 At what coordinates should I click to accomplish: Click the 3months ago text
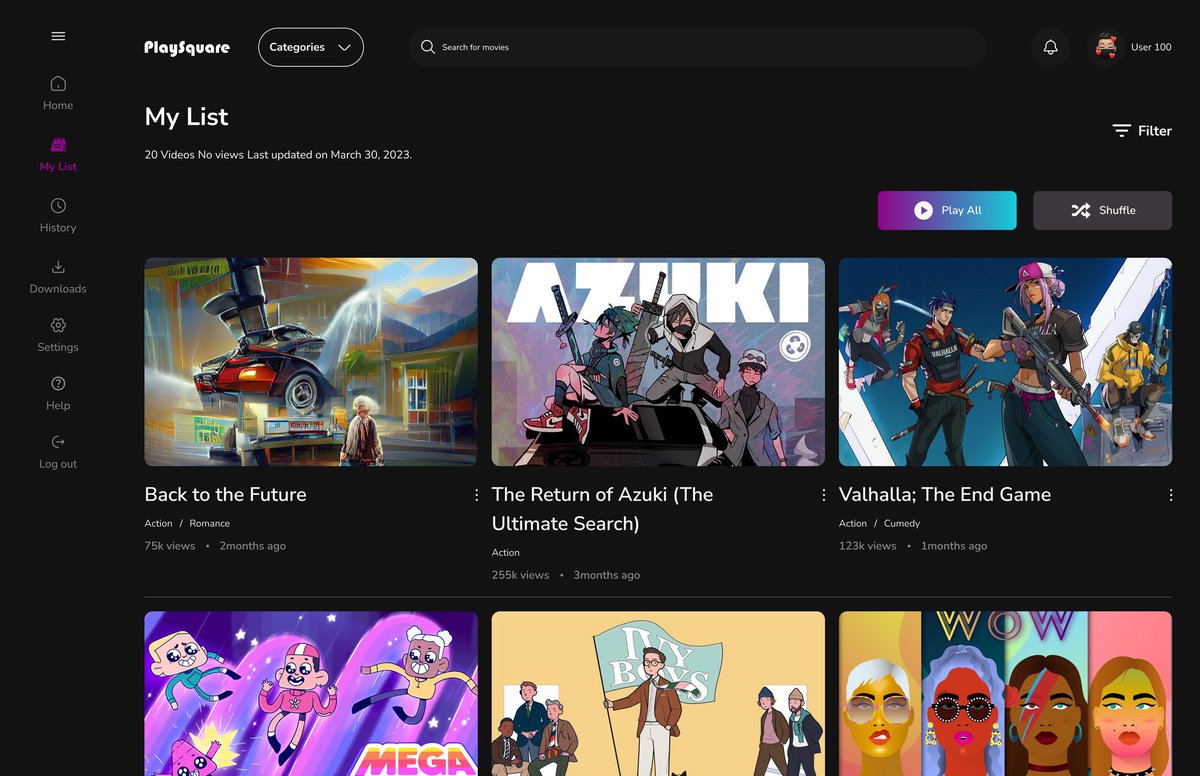click(607, 575)
